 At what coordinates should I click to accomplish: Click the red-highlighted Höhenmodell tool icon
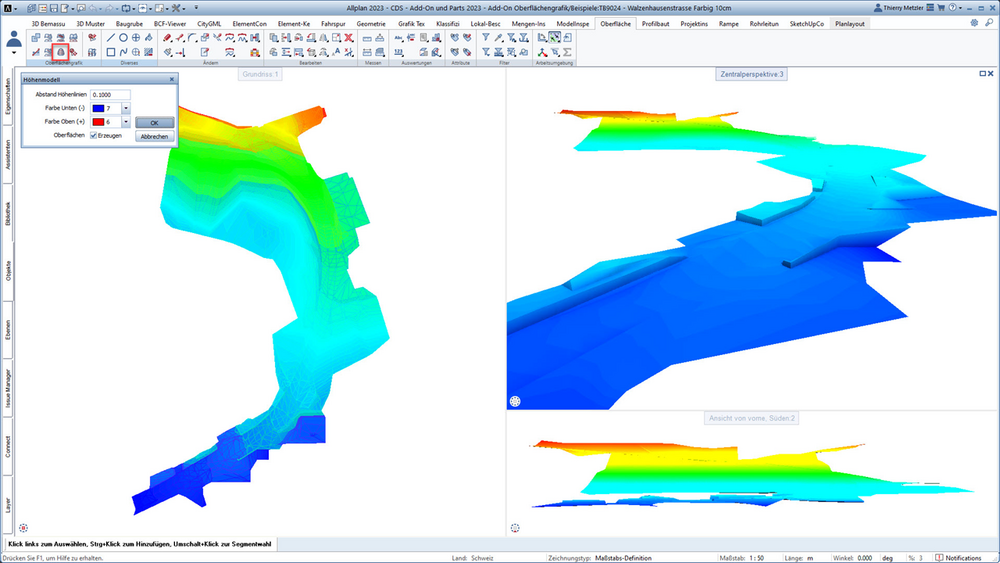coord(61,52)
